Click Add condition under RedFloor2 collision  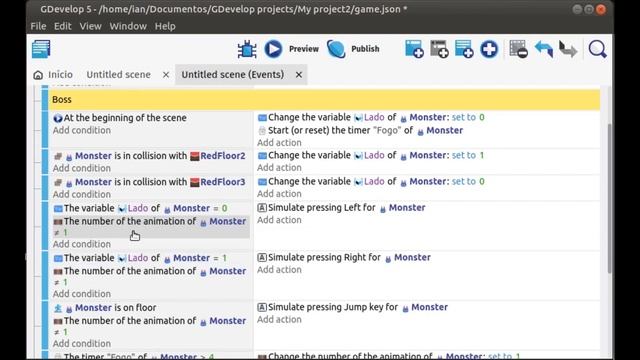82,168
